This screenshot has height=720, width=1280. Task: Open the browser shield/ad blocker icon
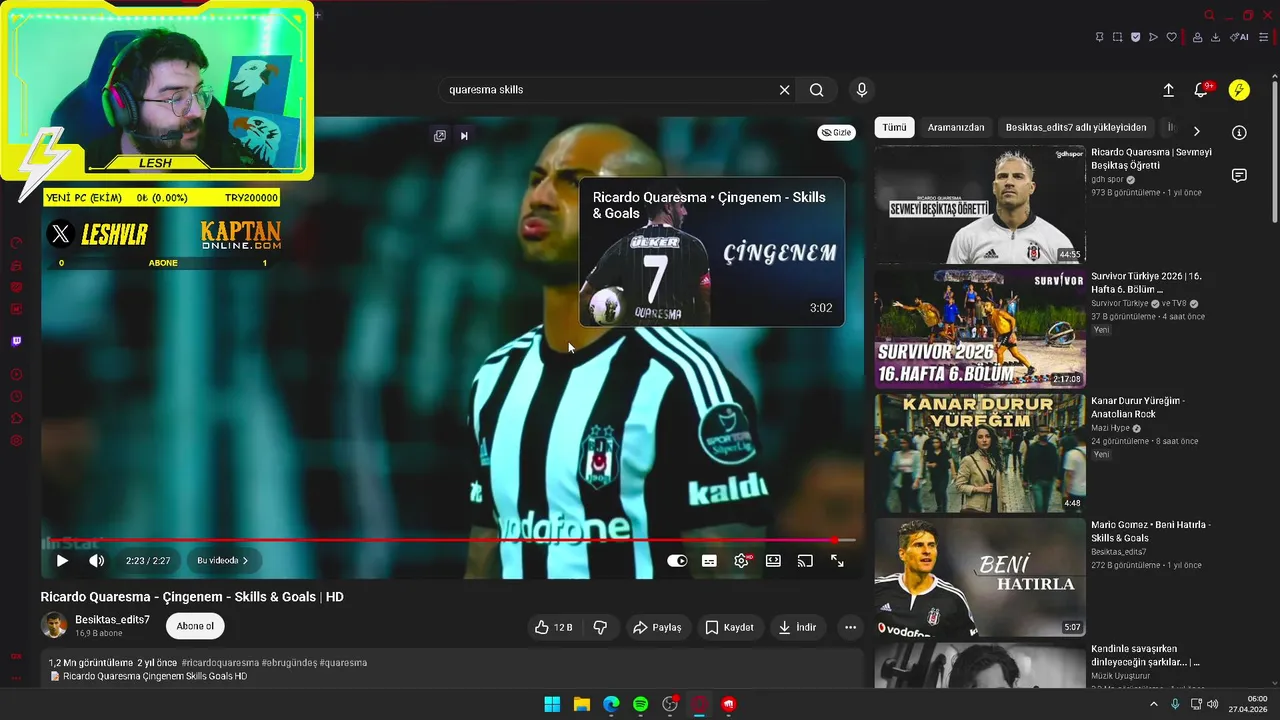point(1135,37)
